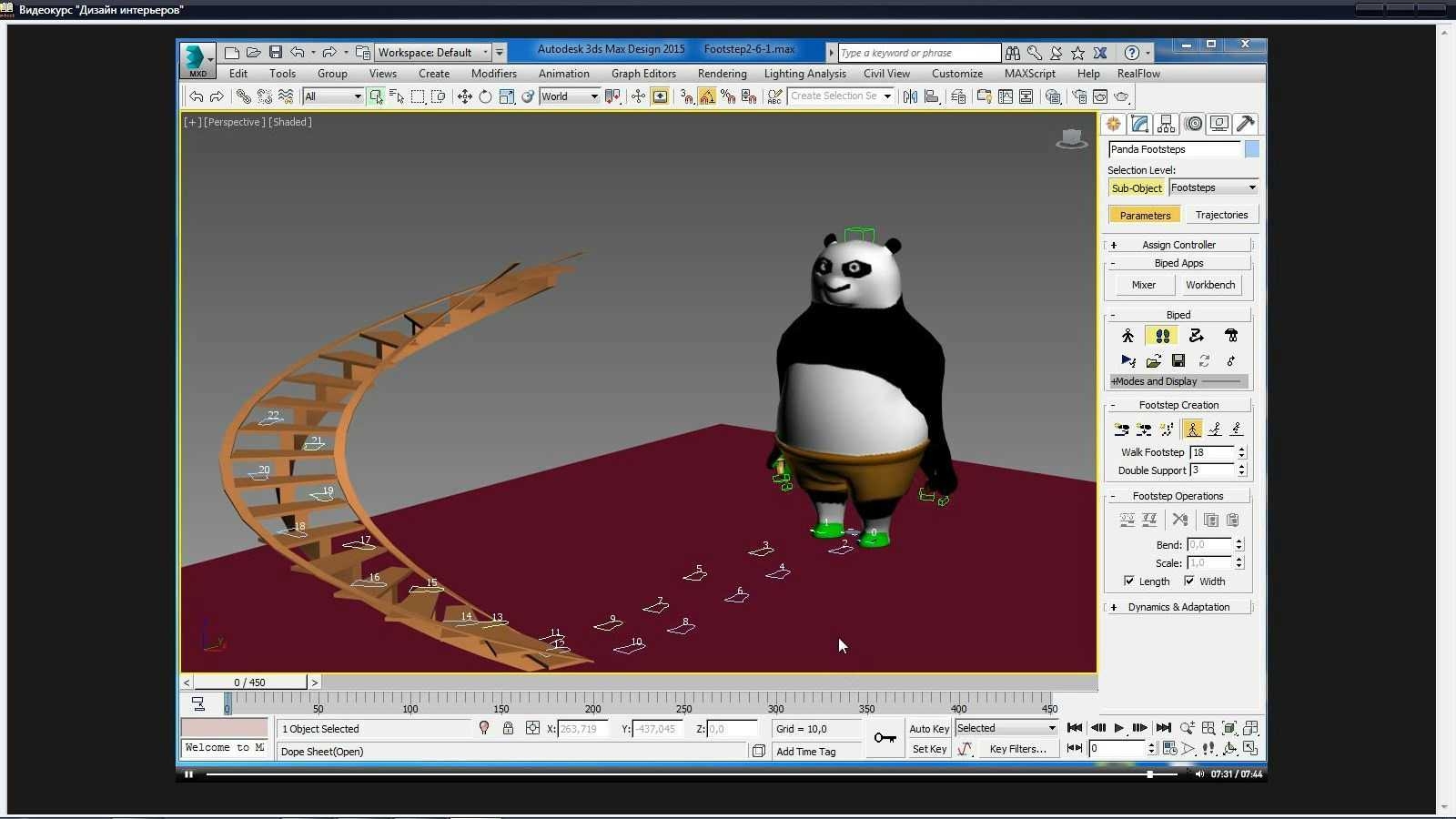This screenshot has width=1456, height=819.
Task: Click the Key Filters... button
Action: click(x=1017, y=749)
